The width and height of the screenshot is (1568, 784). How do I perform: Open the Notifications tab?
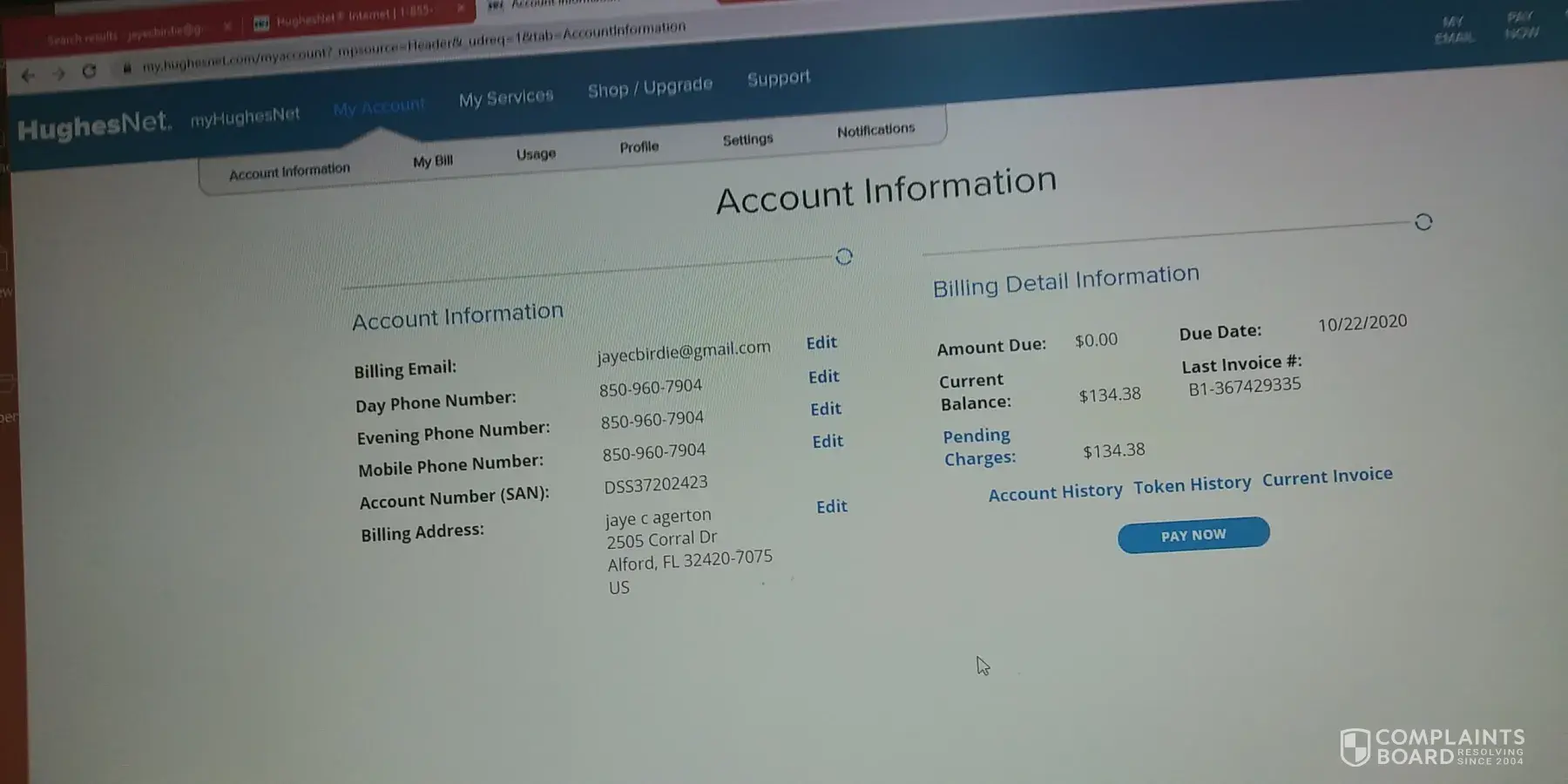point(875,131)
